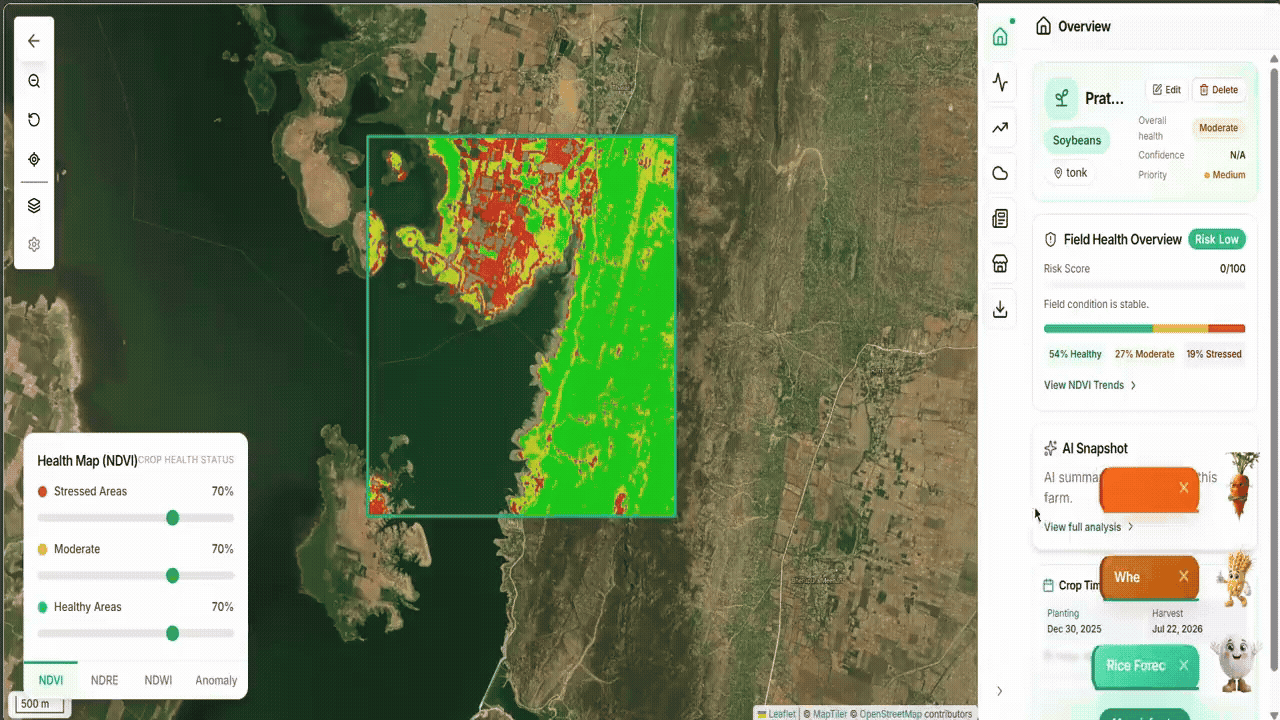Expand View full analysis chevron arrow
Viewport: 1280px width, 720px height.
tap(1131, 527)
